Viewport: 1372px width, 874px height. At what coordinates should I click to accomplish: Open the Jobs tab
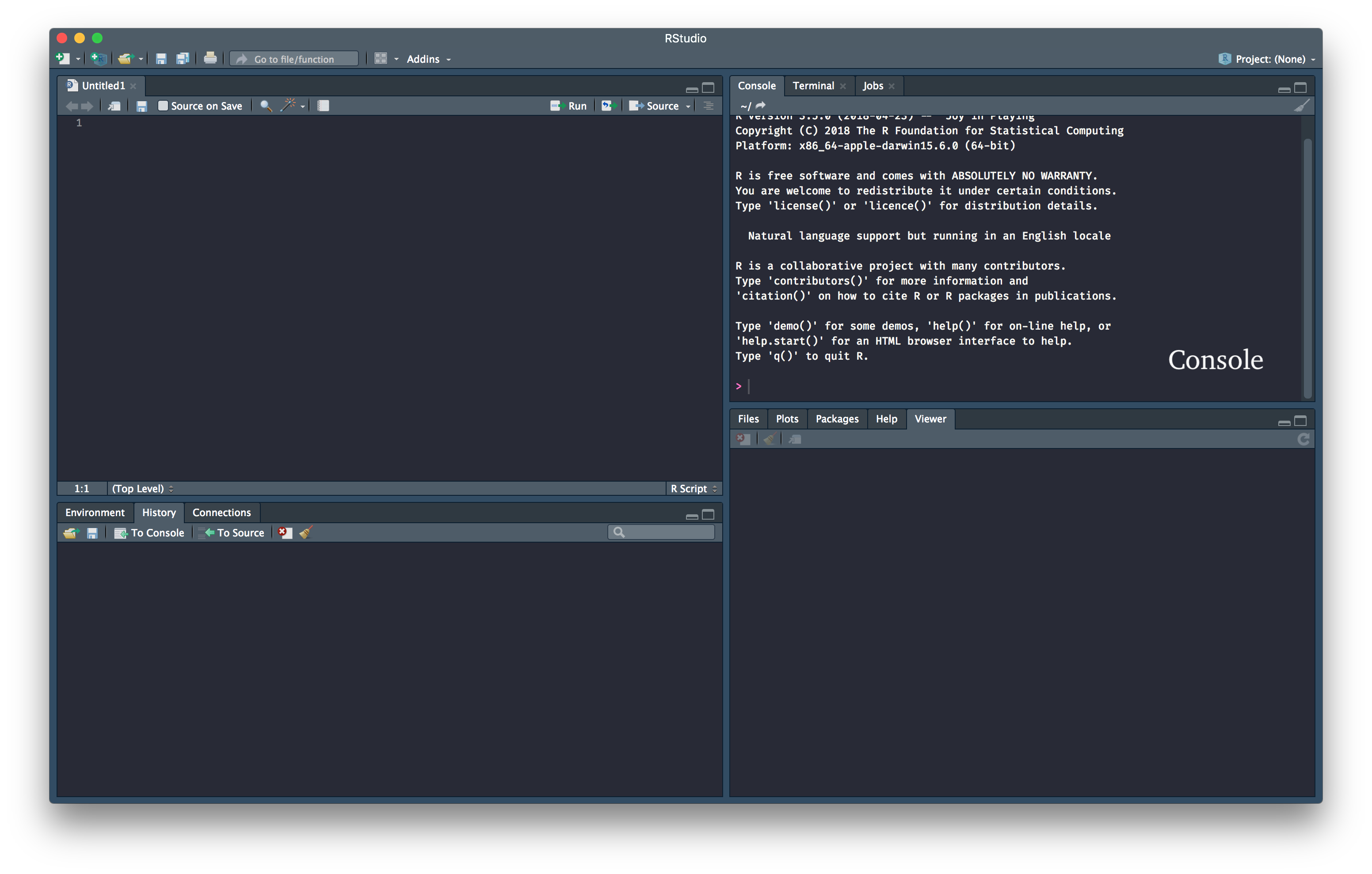click(x=873, y=85)
